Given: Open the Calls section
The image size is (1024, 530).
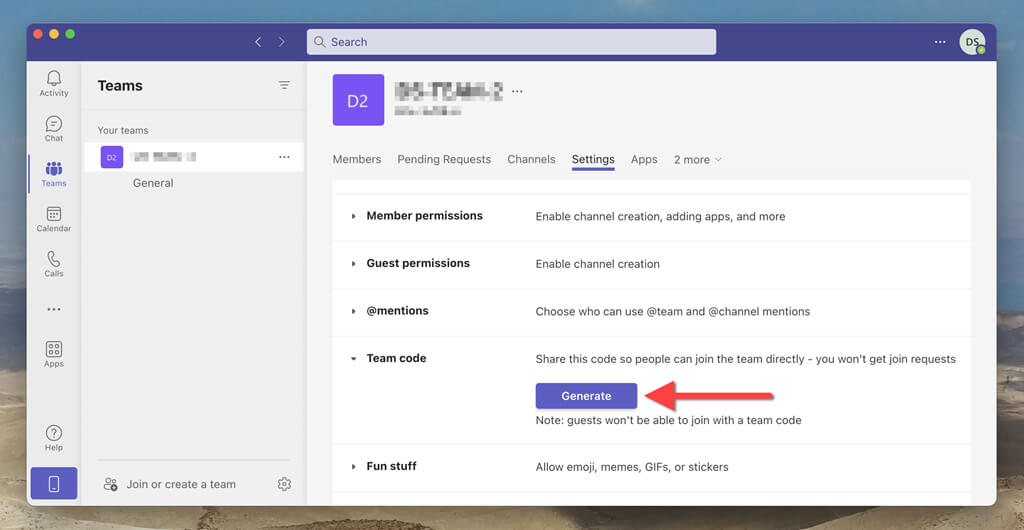Looking at the screenshot, I should [54, 264].
